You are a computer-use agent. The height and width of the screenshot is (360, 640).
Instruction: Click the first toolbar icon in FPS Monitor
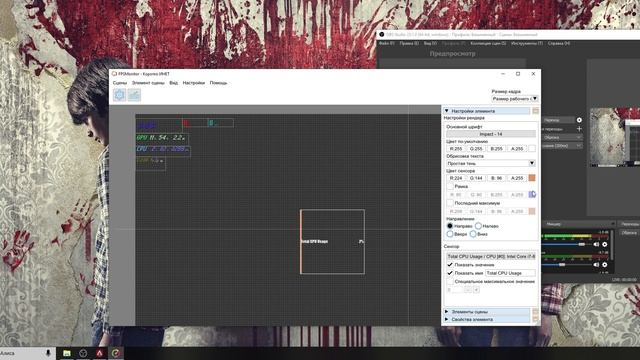120,95
